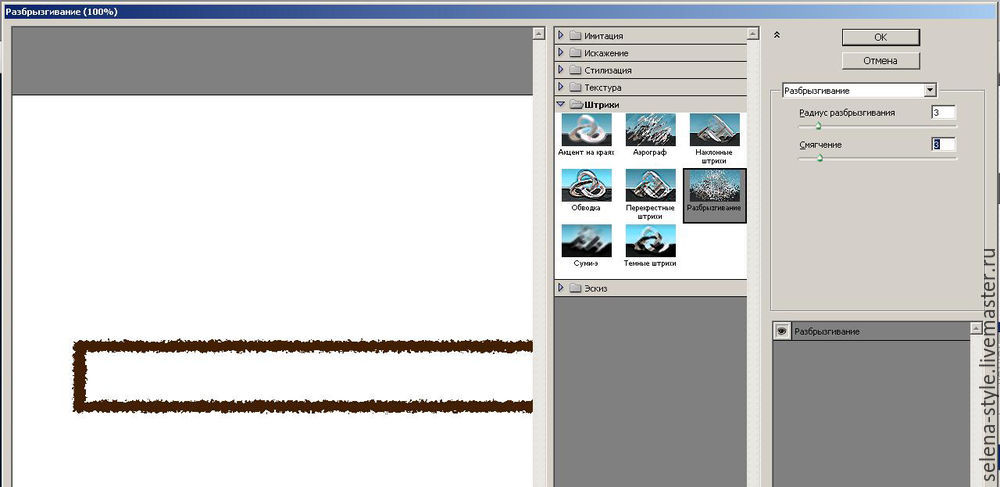Click the Отмена button
The height and width of the screenshot is (487, 1000).
click(880, 60)
